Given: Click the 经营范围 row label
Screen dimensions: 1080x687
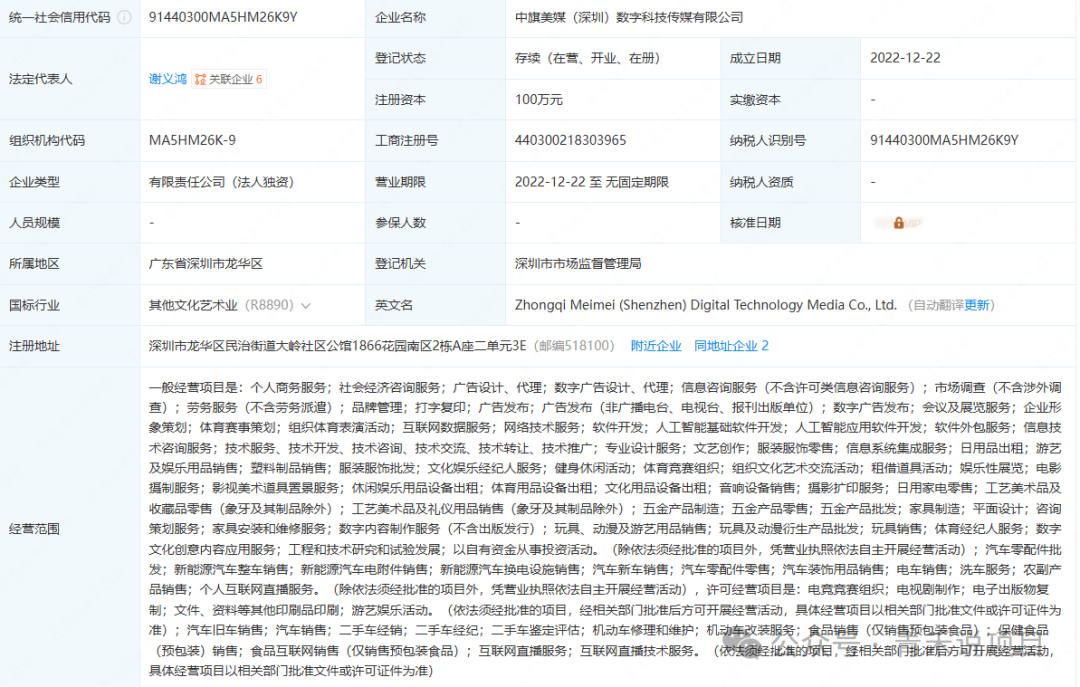Looking at the screenshot, I should coord(34,527).
